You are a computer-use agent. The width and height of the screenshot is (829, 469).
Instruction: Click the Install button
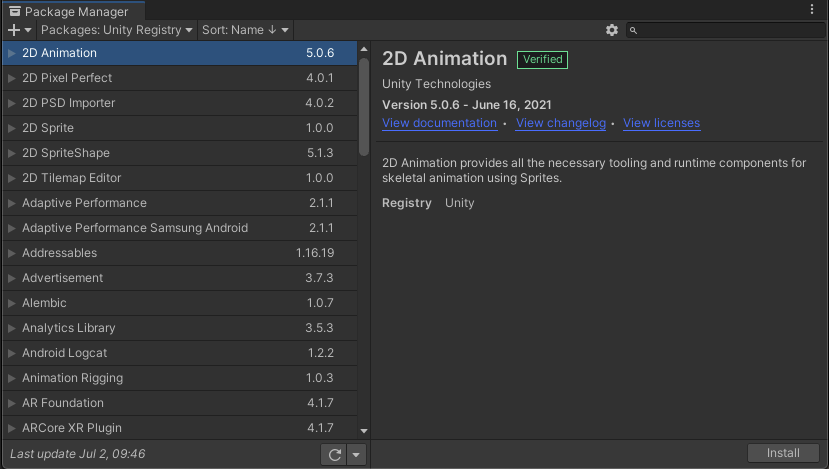(x=783, y=453)
